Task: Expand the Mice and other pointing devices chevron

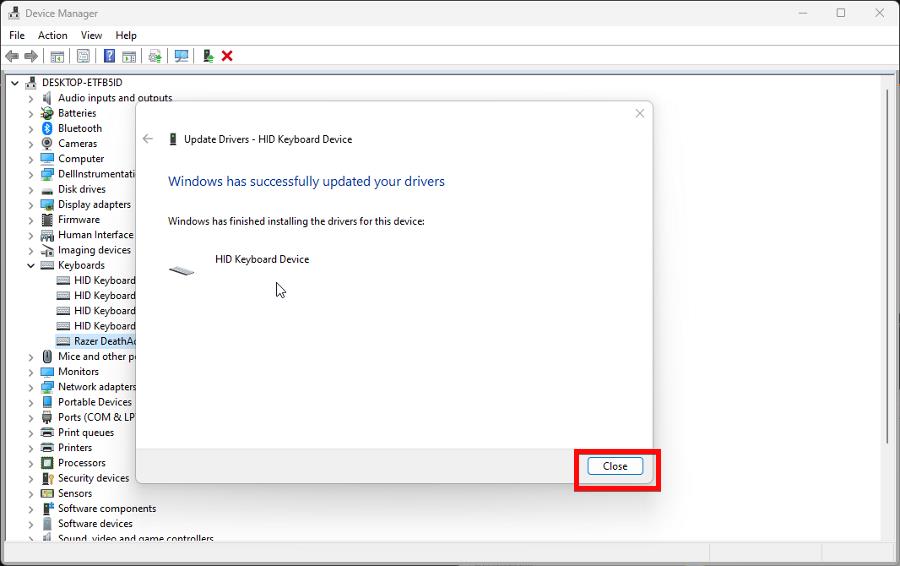Action: coord(31,356)
